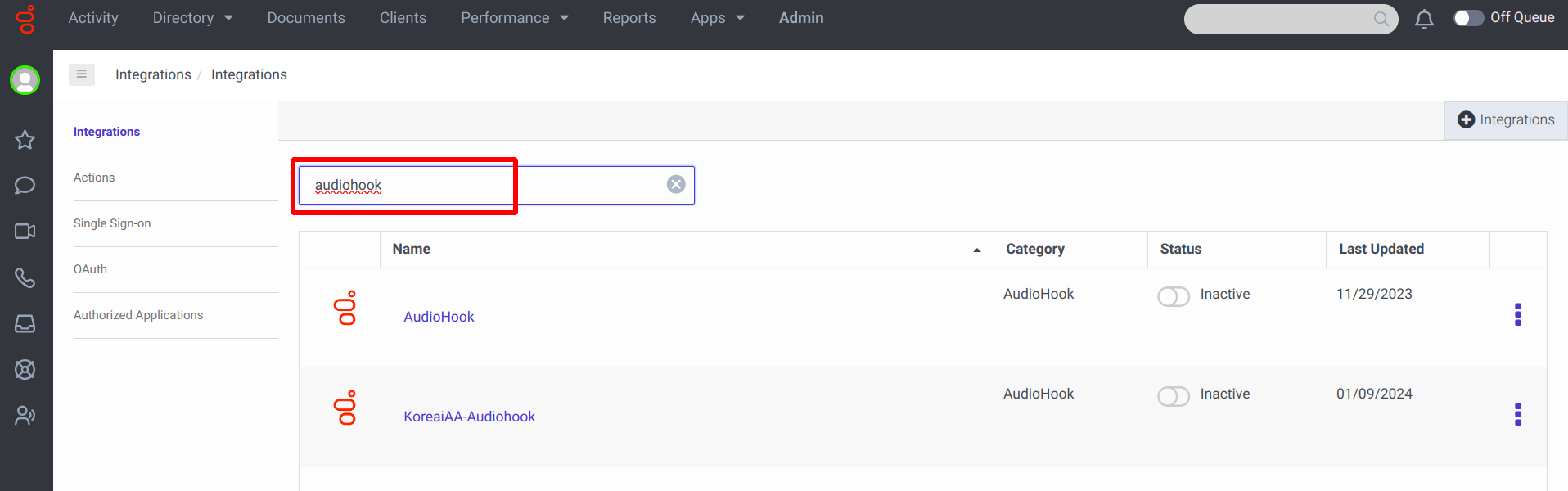Click the Genesys logo in top bar
Screen dimensions: 1568x491
pos(26,19)
